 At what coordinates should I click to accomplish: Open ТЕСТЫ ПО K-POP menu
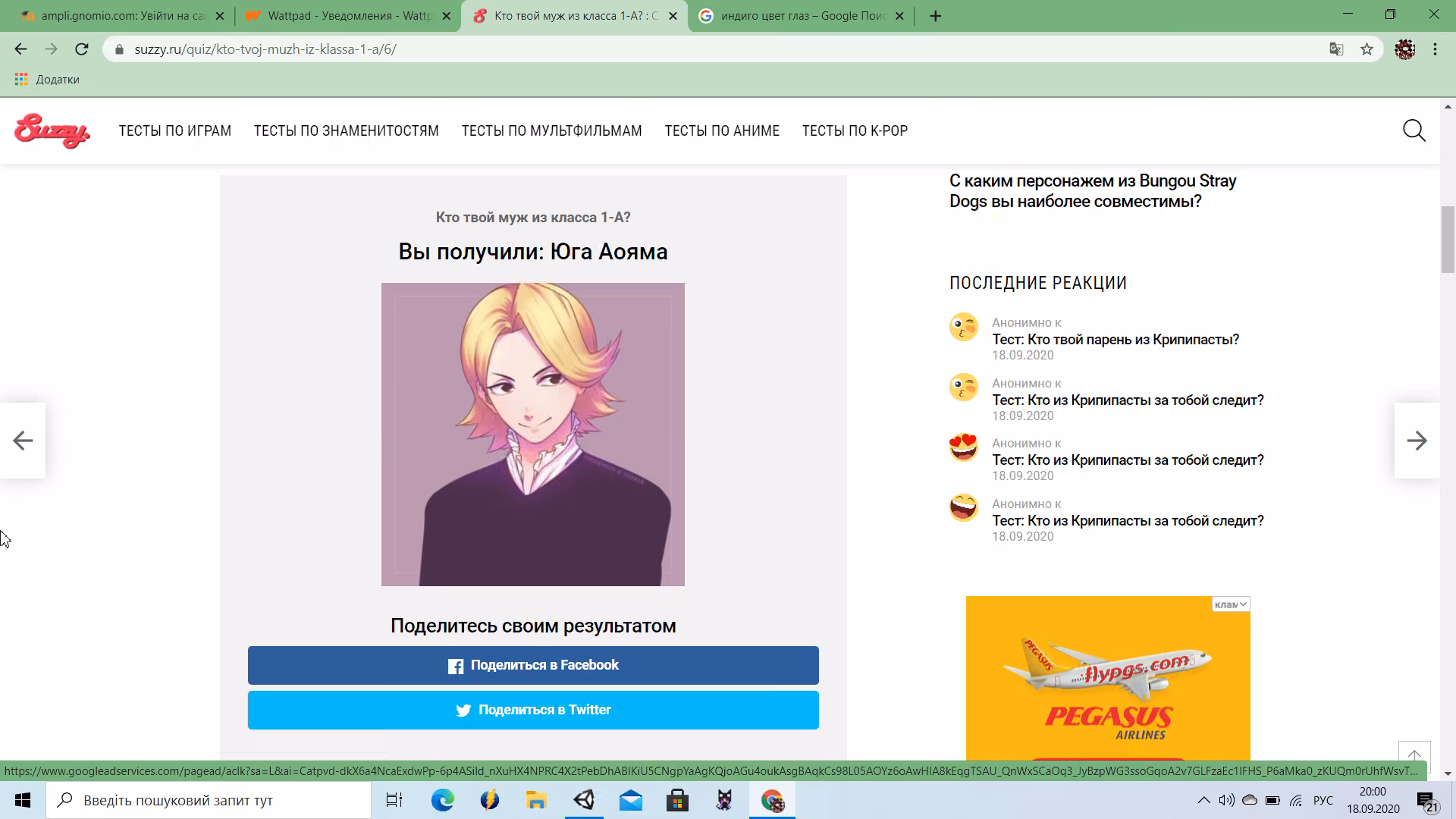tap(855, 130)
